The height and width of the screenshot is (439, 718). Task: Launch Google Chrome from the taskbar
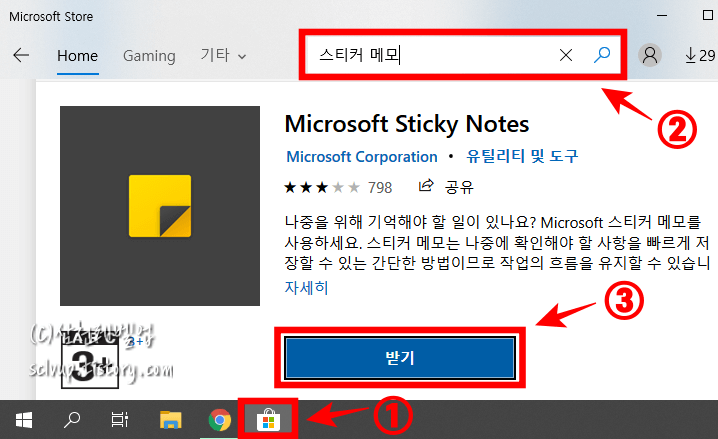coord(220,420)
